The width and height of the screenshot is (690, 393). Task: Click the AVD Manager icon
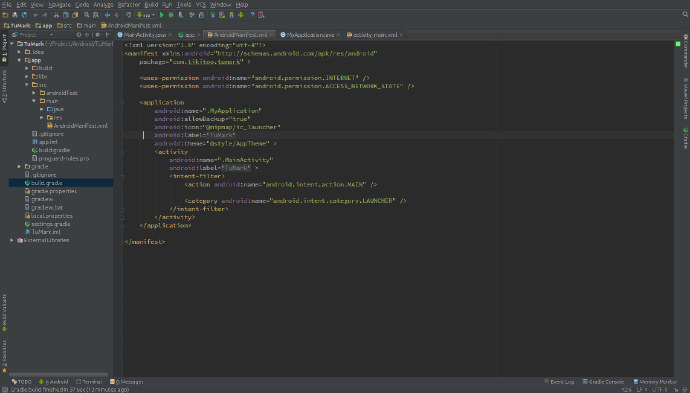pyautogui.click(x=222, y=15)
